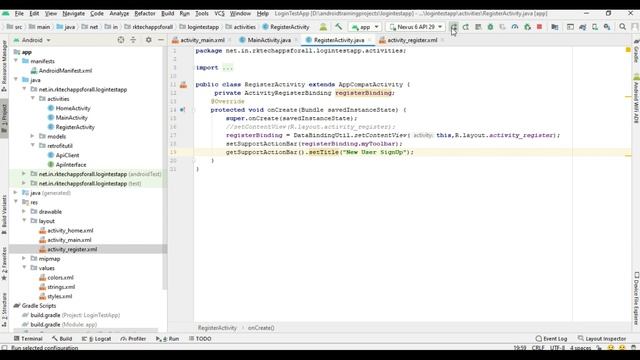
Task: Hide the Project panel with minus icon
Action: [x=161, y=40]
